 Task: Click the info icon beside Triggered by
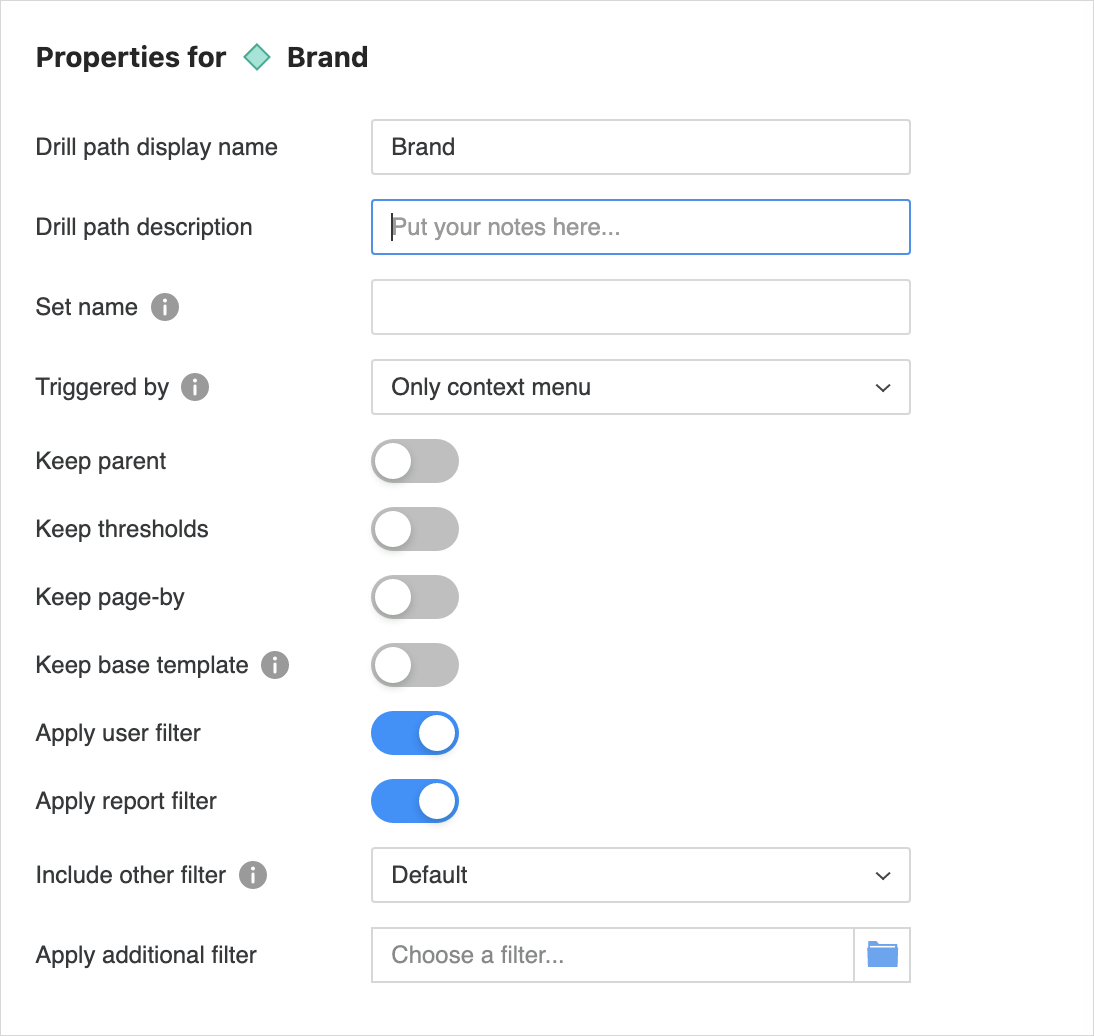click(195, 387)
